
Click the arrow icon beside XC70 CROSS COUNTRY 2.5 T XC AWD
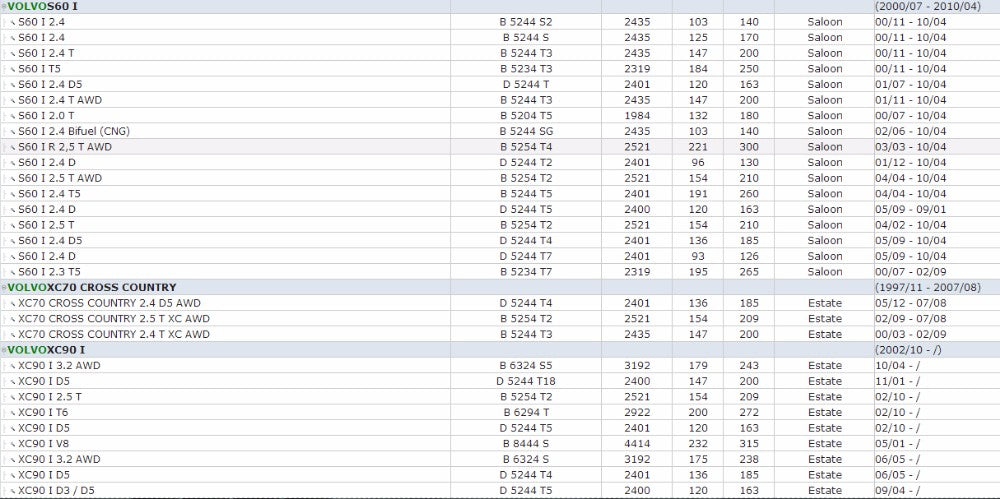pos(13,319)
